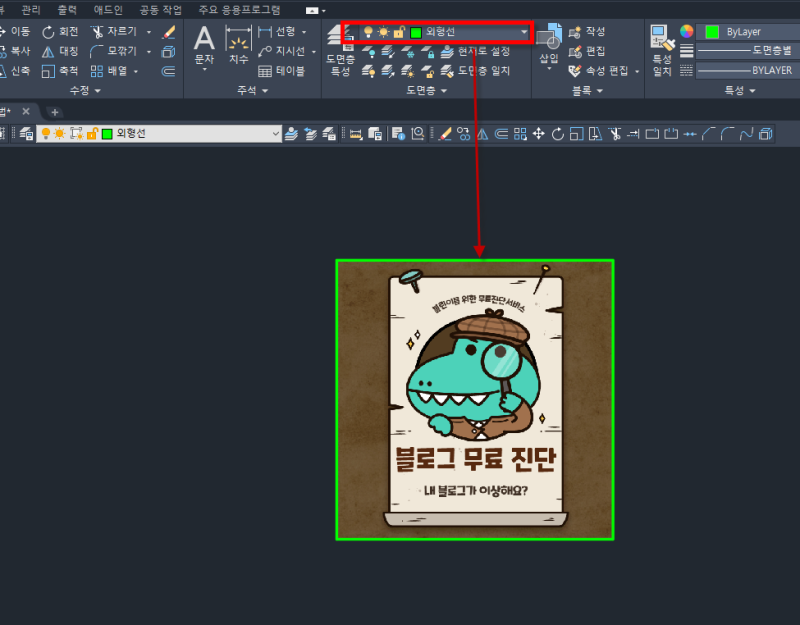This screenshot has height=625, width=800.
Task: Insert a 테이블 (Table)
Action: 282,71
